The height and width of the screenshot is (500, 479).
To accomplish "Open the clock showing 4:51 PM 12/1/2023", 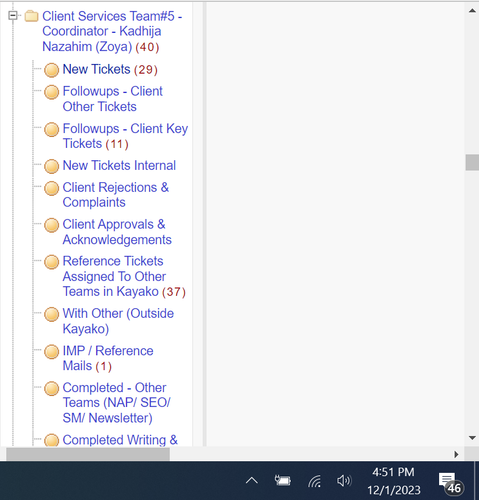I will point(394,481).
